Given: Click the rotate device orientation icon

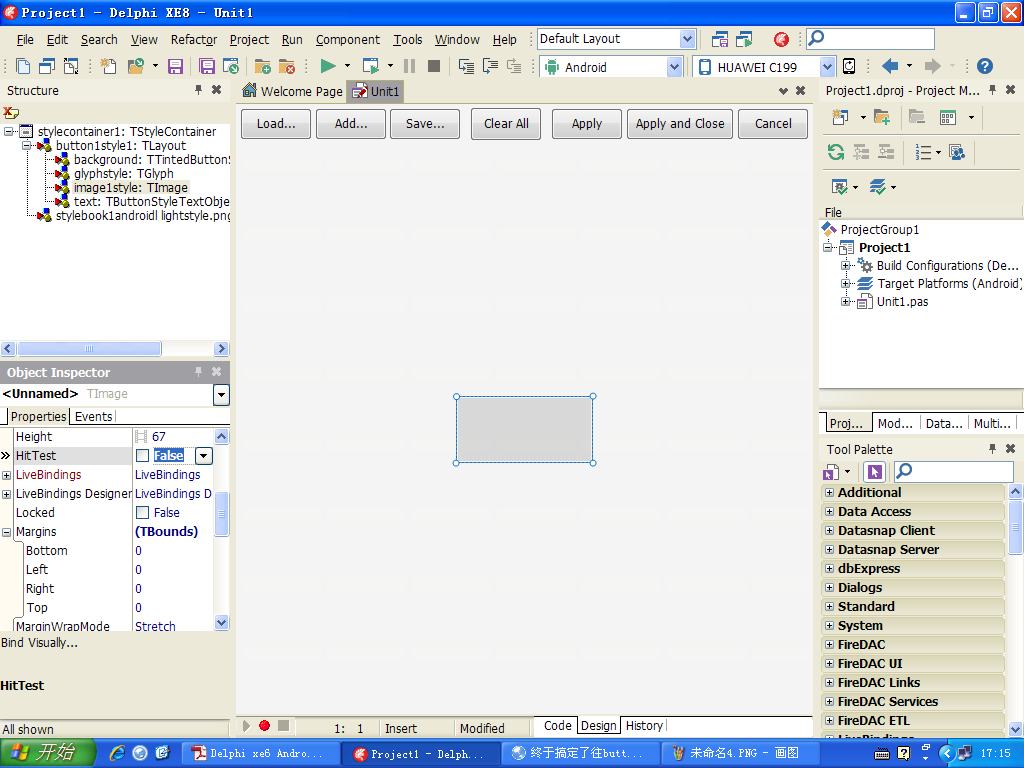Looking at the screenshot, I should click(849, 66).
